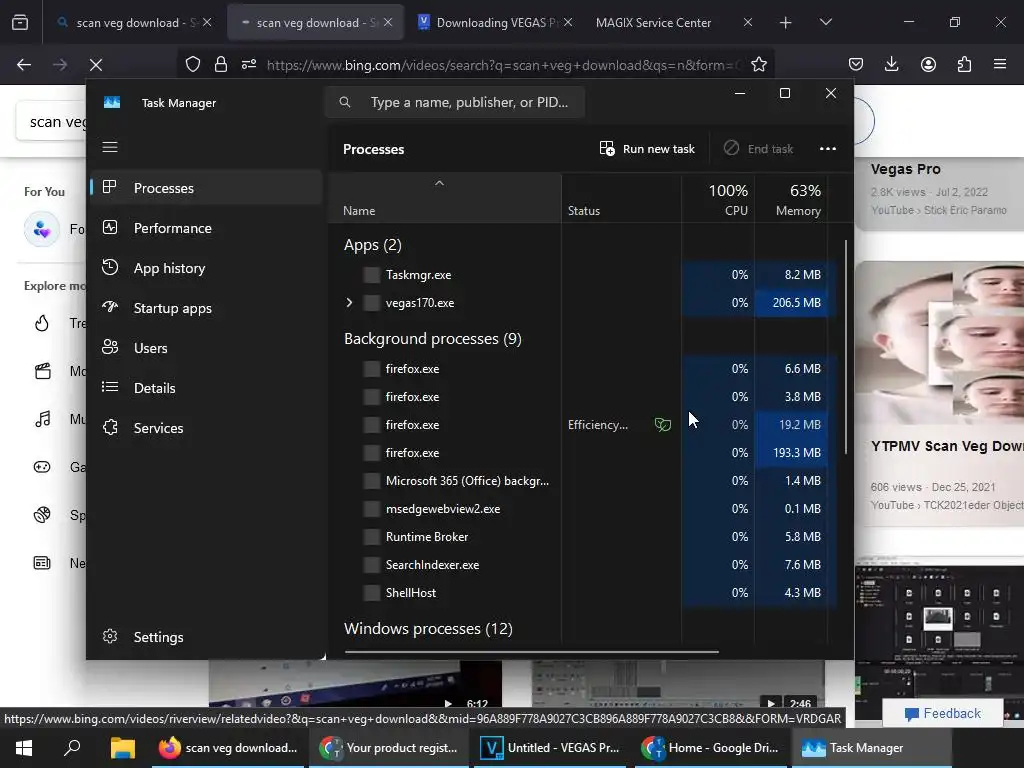Switch to the Performance page
Image resolution: width=1024 pixels, height=768 pixels.
click(x=206, y=228)
